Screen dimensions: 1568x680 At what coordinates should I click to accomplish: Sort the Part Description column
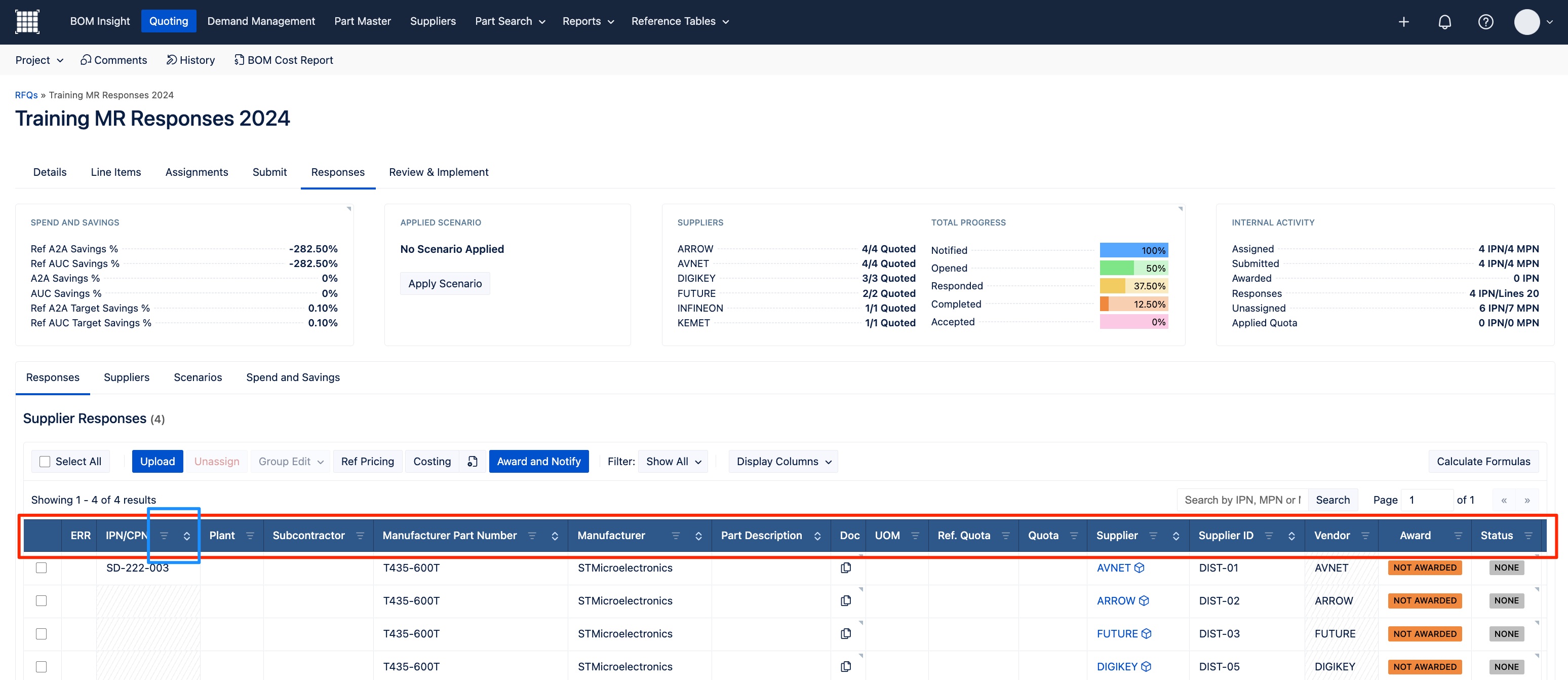(x=817, y=536)
